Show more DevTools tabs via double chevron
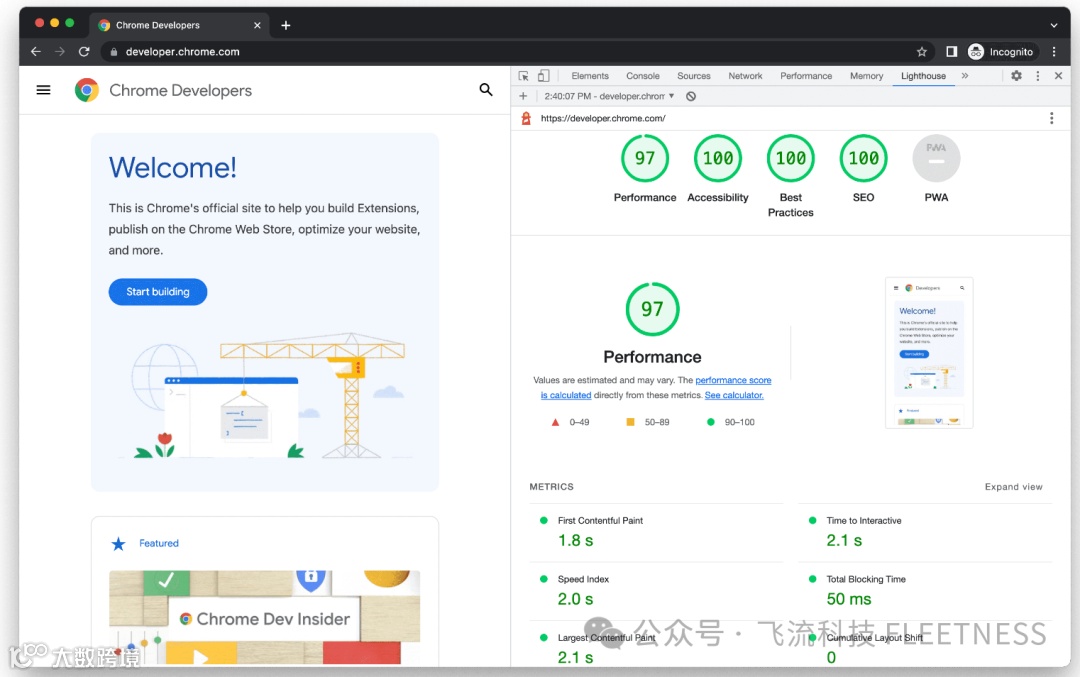The height and width of the screenshot is (677, 1080). click(965, 76)
